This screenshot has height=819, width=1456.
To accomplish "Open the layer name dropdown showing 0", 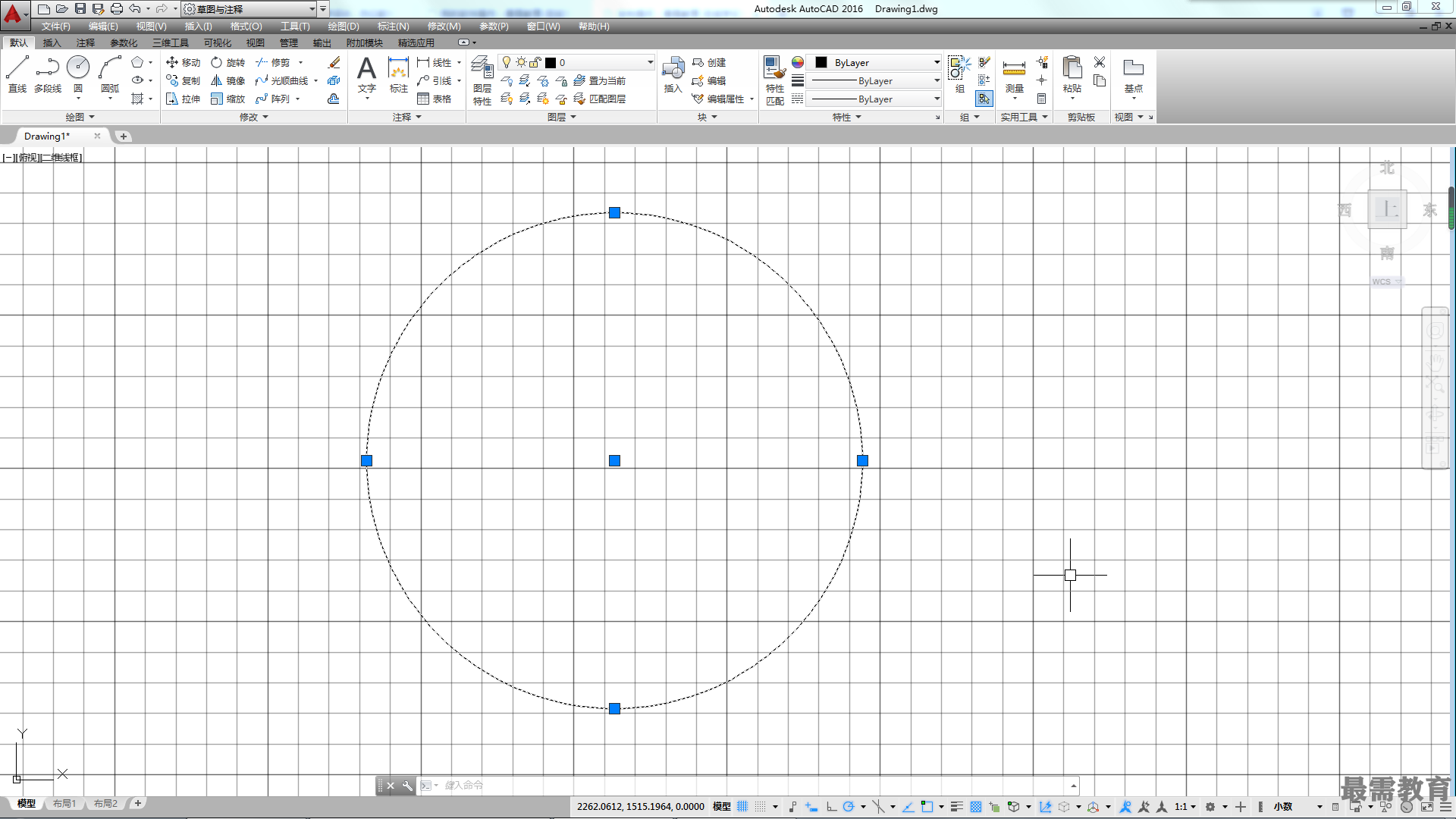I will [576, 62].
